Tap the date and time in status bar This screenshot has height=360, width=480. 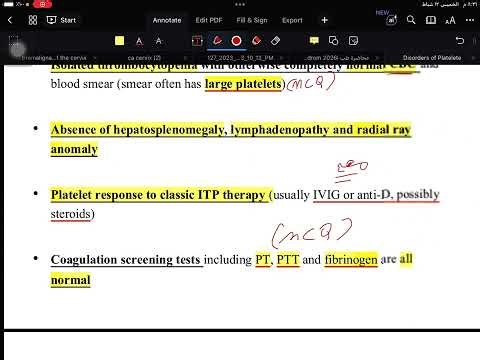coord(450,4)
